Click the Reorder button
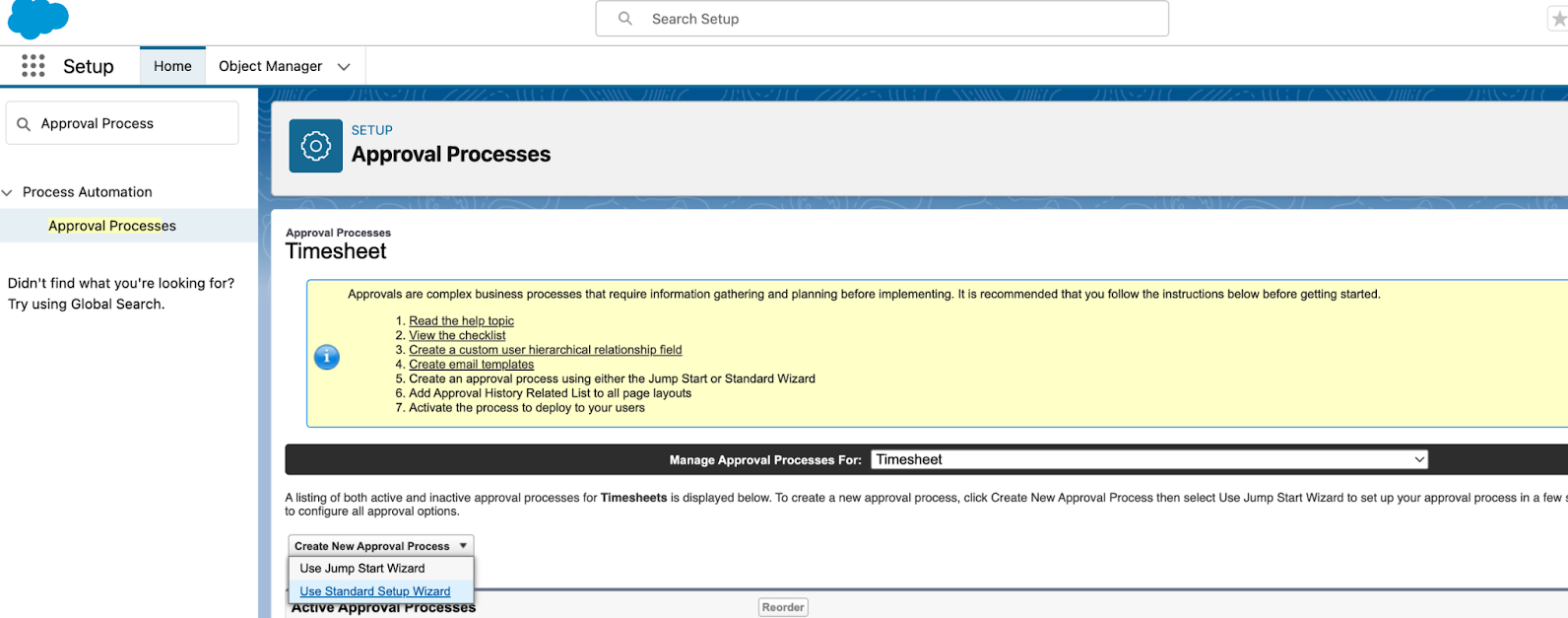This screenshot has height=618, width=1568. (783, 607)
